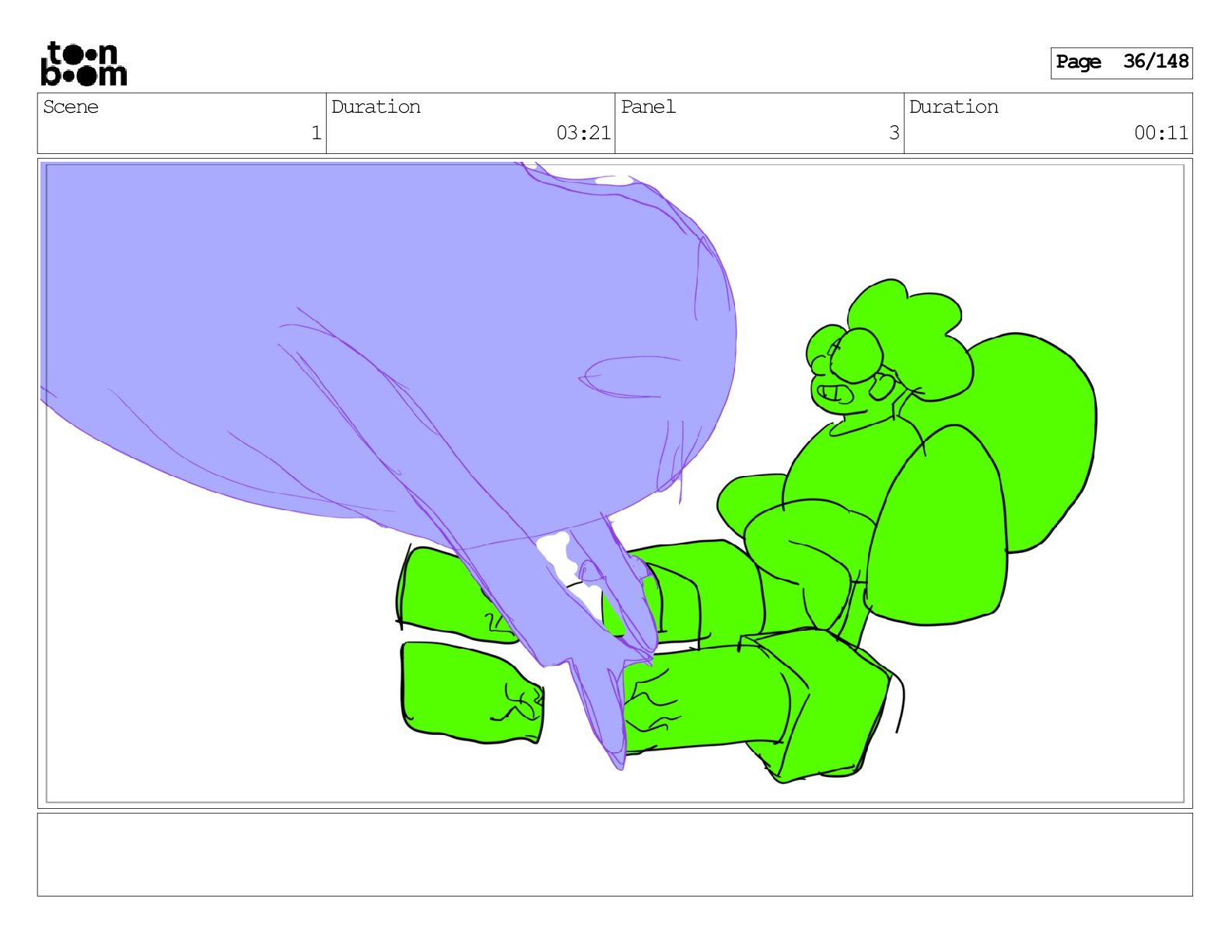Click the 'Scene' header label
1232x952 pixels.
point(71,107)
